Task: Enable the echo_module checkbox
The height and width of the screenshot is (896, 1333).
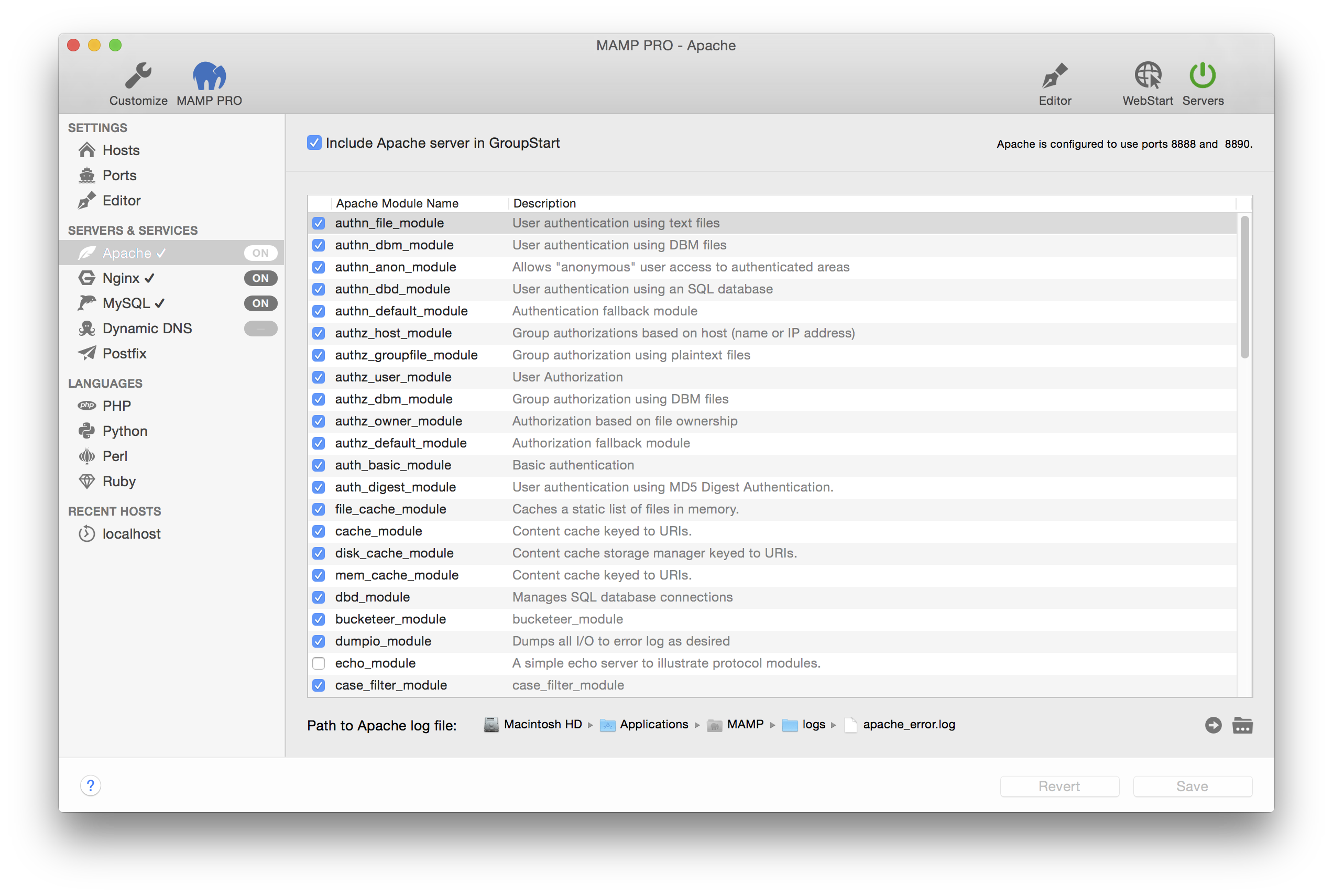Action: coord(319,663)
